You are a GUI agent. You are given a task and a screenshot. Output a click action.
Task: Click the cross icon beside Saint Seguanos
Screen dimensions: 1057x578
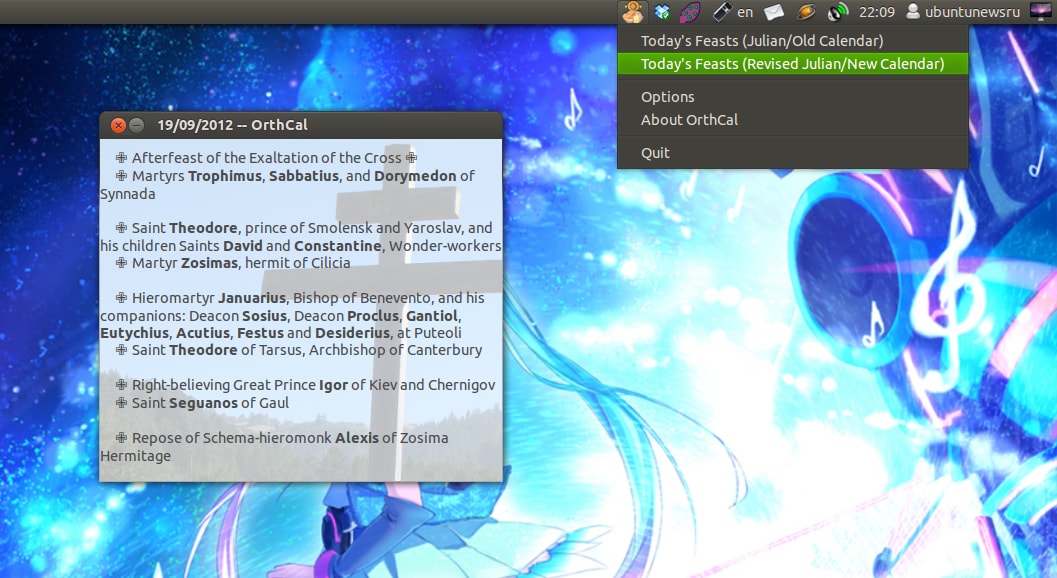click(x=121, y=403)
